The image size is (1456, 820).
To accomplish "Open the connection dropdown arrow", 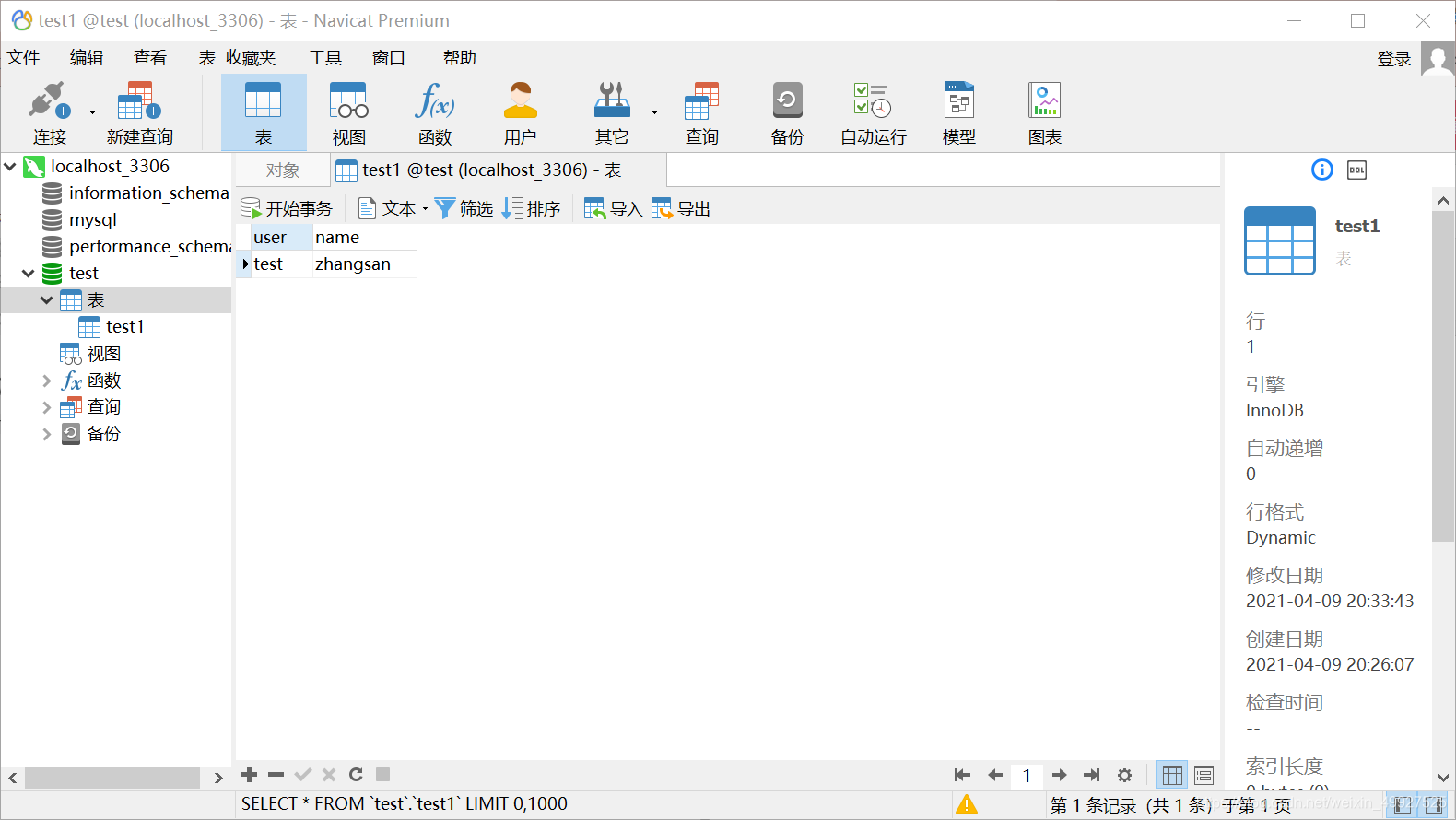I will click(x=92, y=113).
